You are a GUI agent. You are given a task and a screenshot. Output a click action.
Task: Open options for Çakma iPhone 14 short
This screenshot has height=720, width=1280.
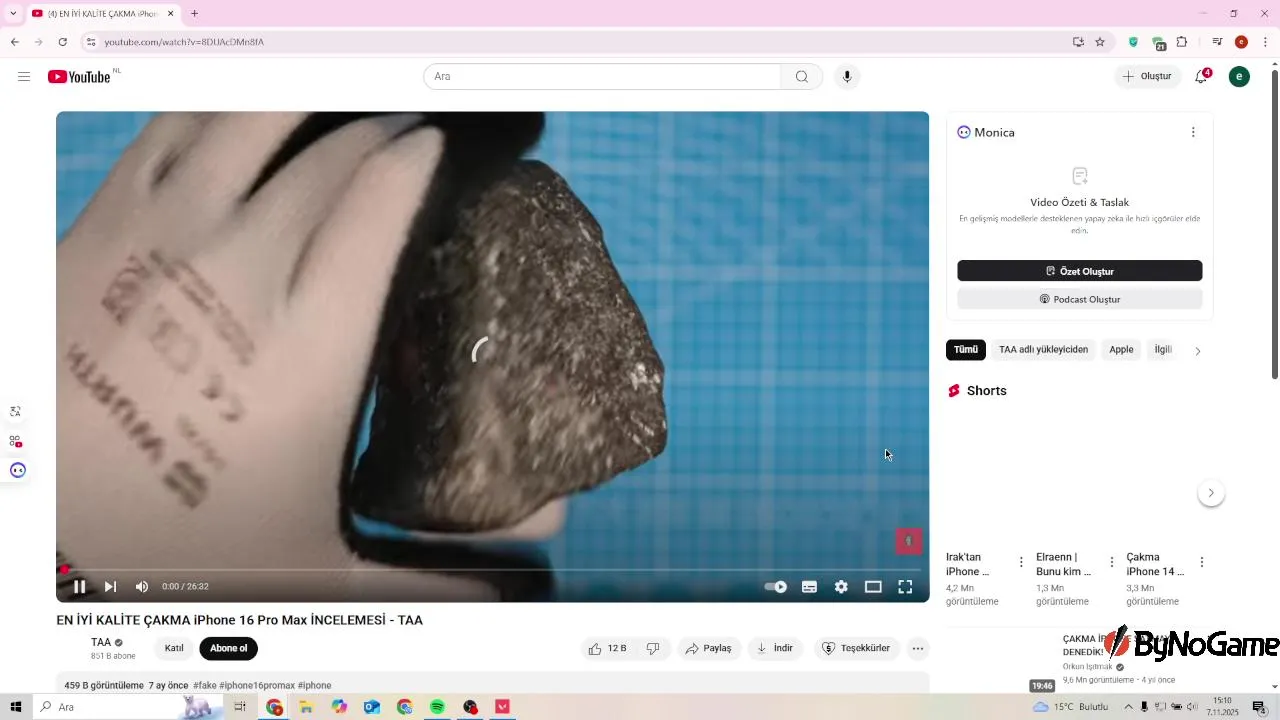[1202, 562]
